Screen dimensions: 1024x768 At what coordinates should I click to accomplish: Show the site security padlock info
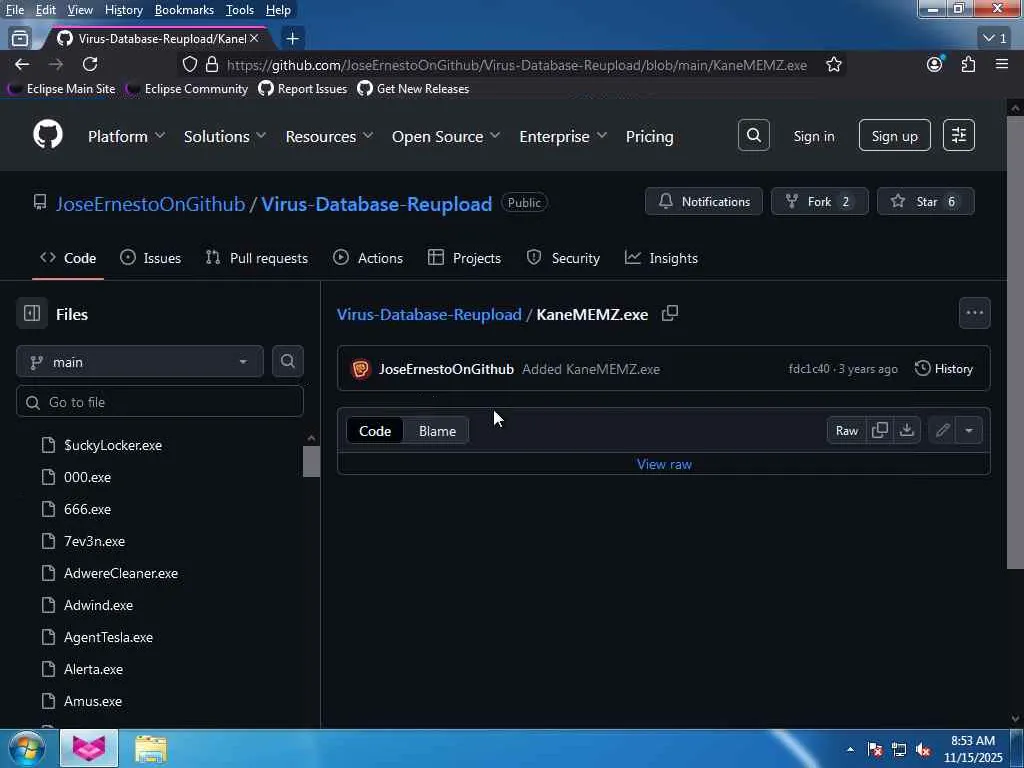(212, 64)
